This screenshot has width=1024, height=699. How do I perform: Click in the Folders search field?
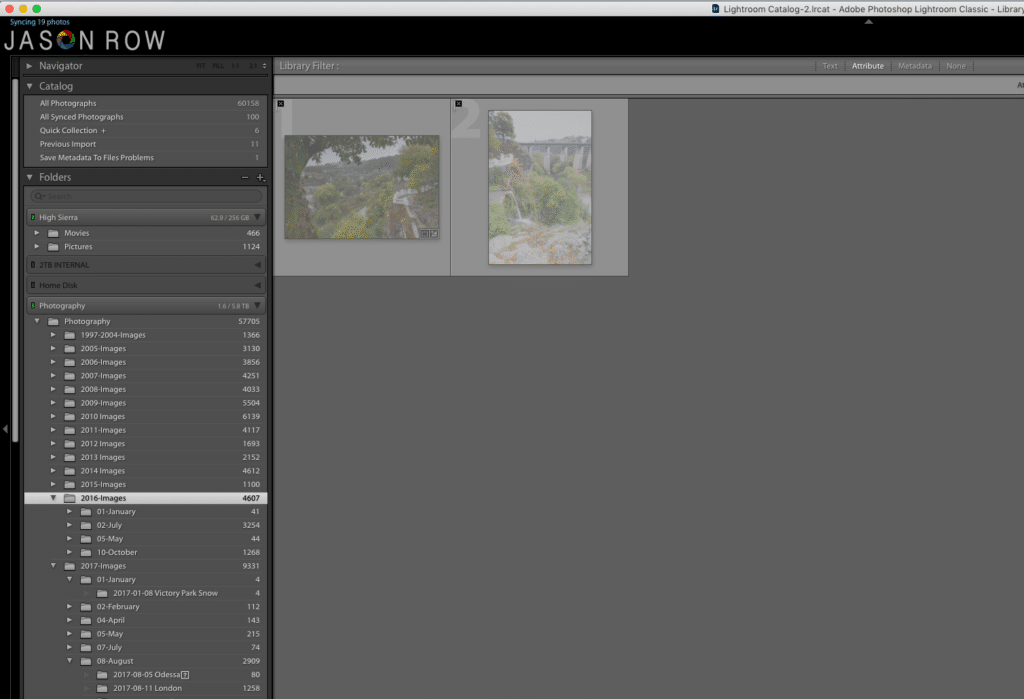pyautogui.click(x=146, y=196)
